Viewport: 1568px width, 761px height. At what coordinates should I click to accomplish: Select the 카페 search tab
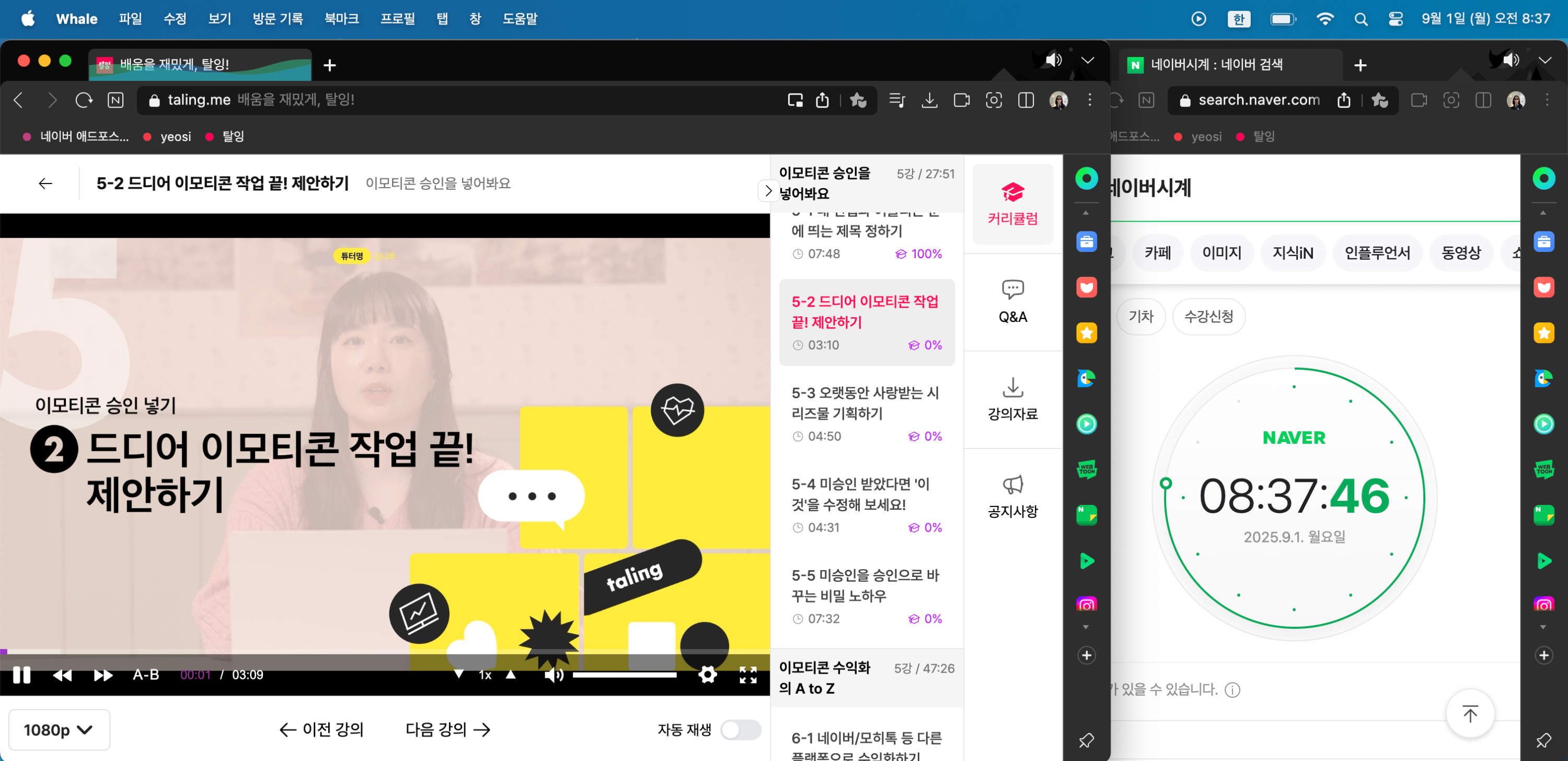[x=1157, y=252]
